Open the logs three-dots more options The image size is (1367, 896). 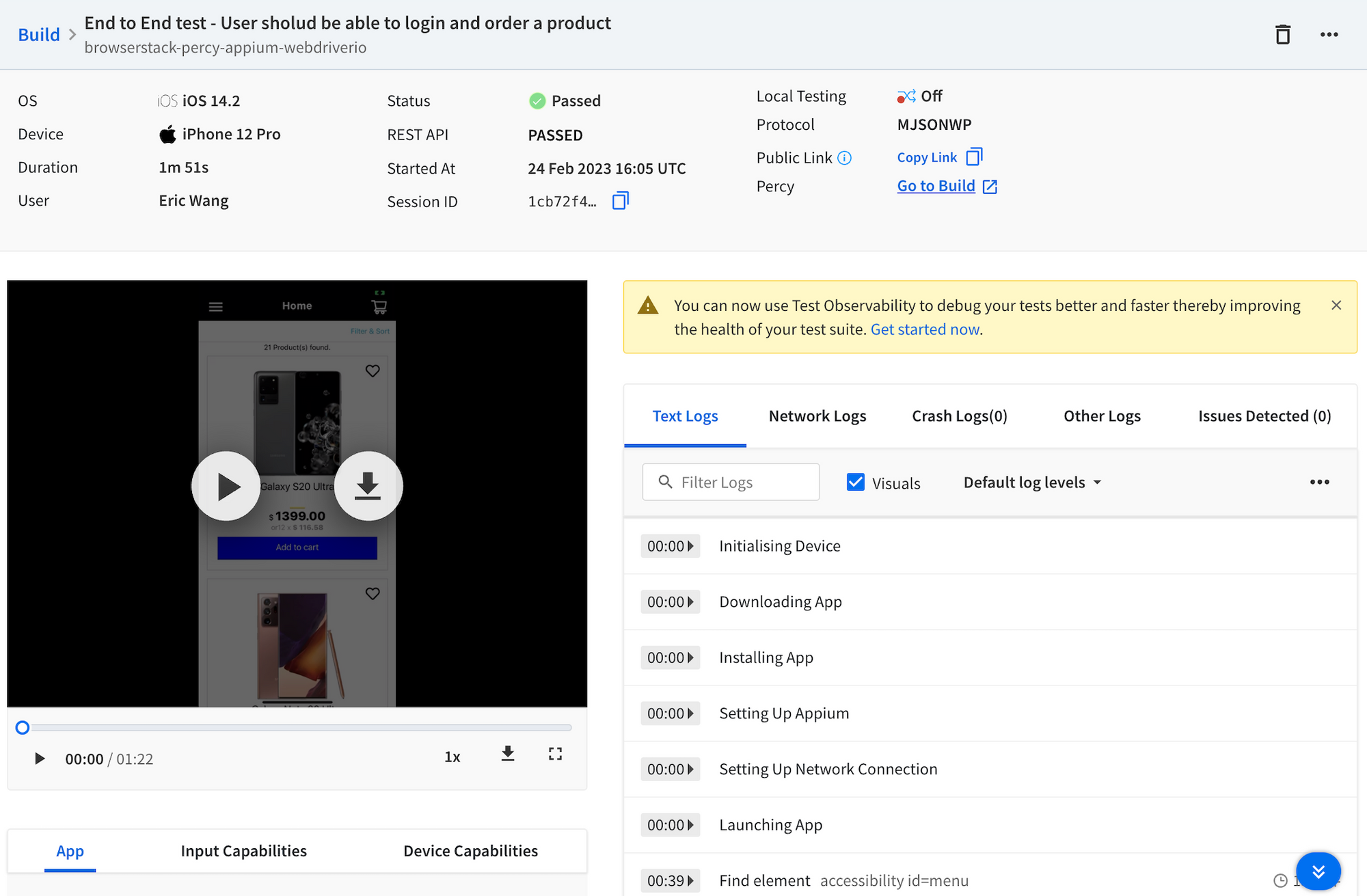tap(1319, 482)
